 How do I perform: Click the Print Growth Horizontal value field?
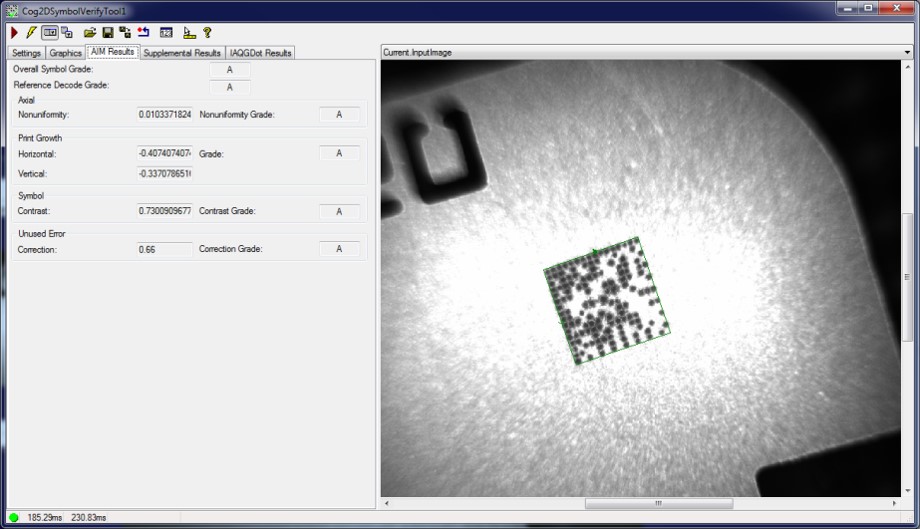164,153
